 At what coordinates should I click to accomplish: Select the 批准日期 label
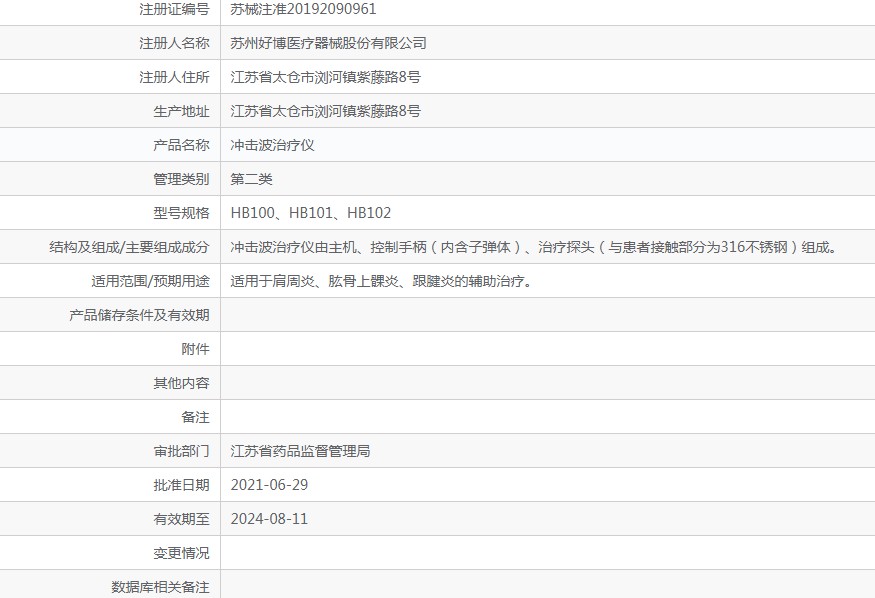(x=181, y=485)
